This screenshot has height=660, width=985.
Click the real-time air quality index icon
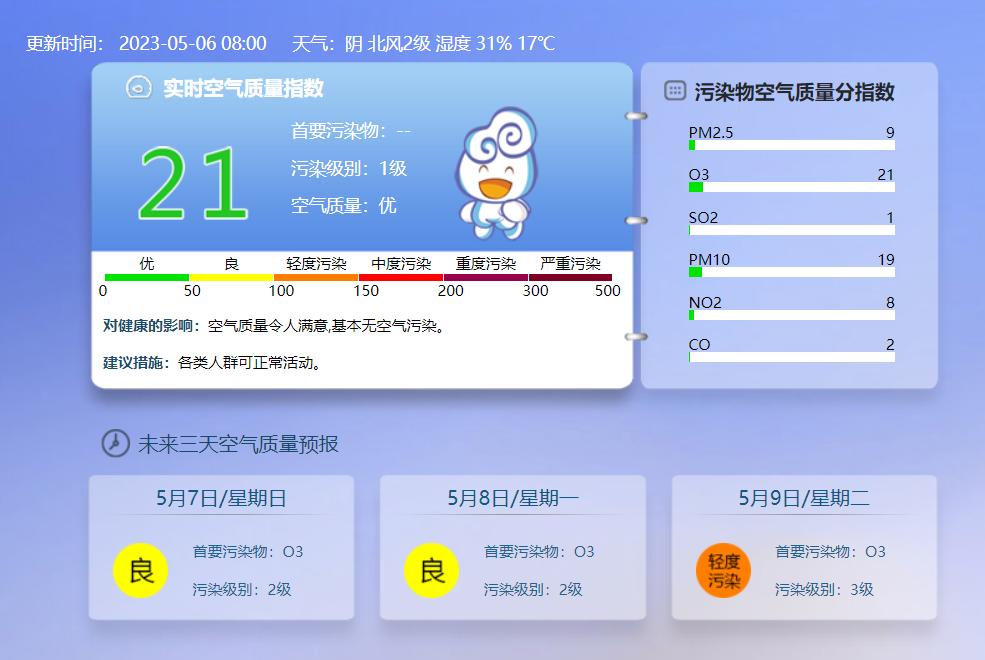[x=138, y=88]
